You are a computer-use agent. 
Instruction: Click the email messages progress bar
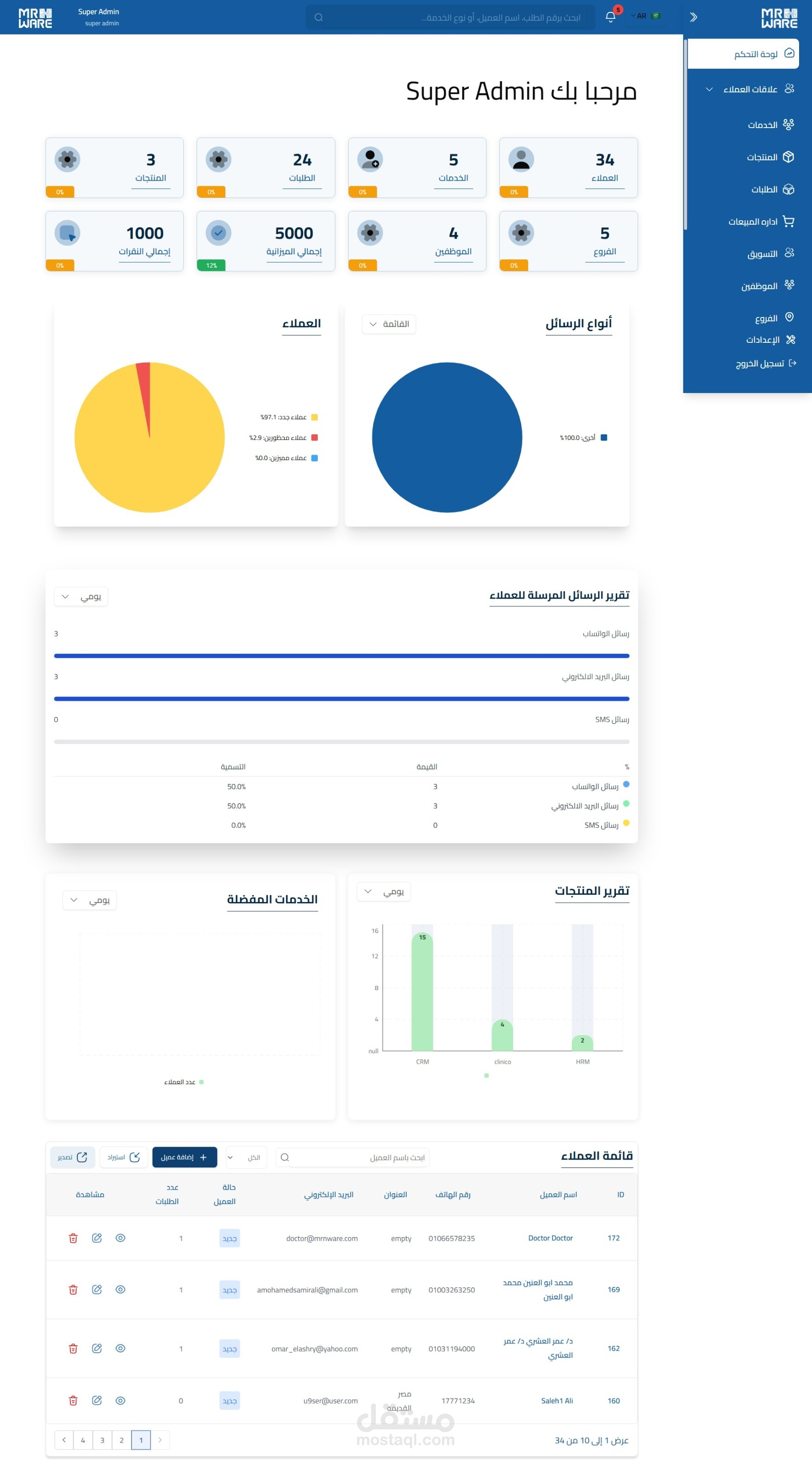pos(342,699)
